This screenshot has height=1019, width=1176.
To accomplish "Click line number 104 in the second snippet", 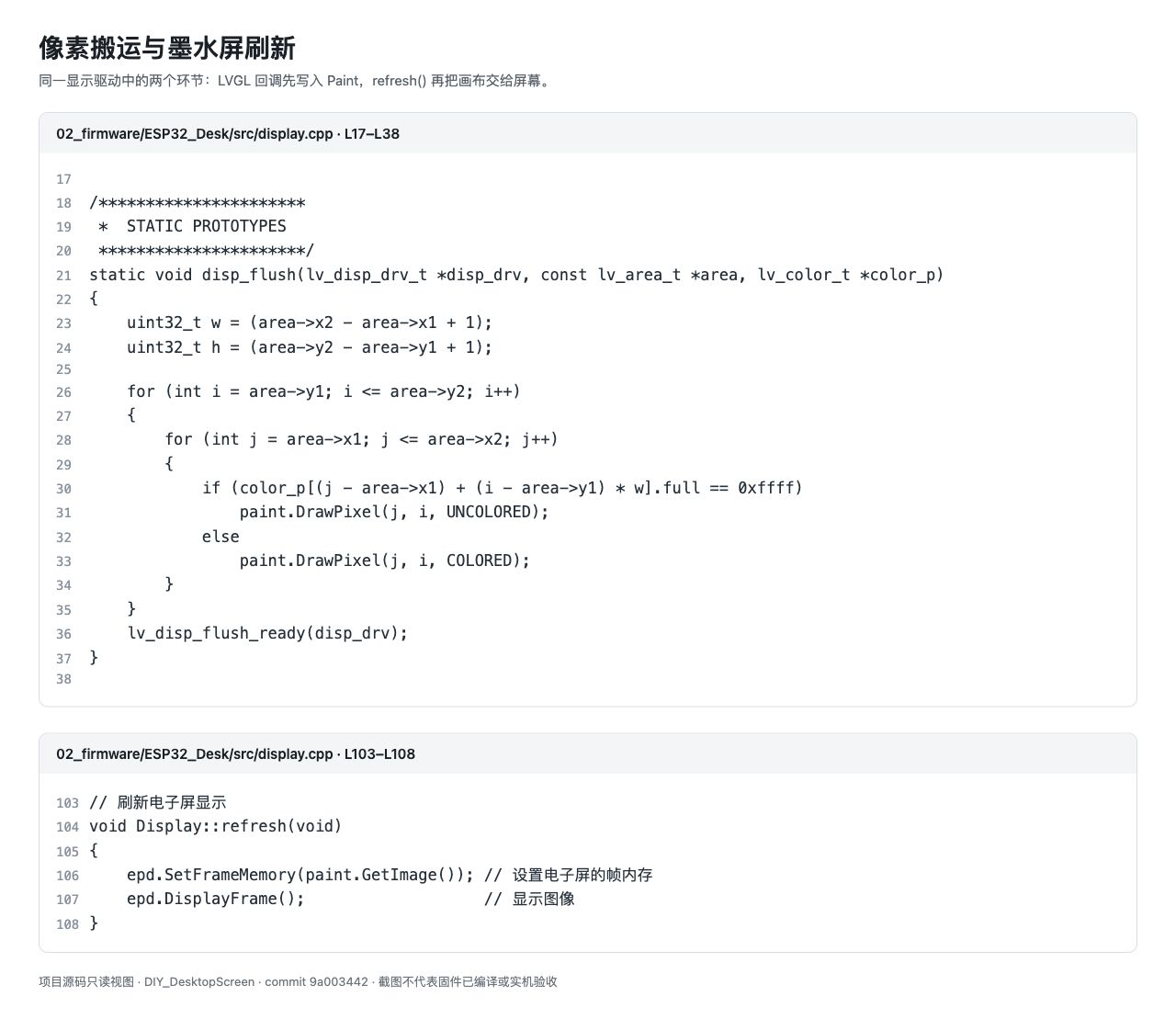I will (x=67, y=827).
